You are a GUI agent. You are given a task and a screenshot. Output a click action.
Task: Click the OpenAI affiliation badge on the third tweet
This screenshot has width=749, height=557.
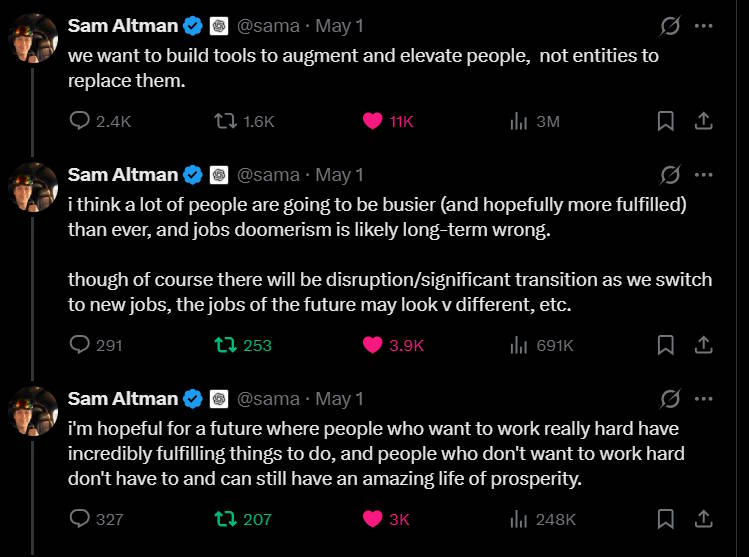pos(219,399)
